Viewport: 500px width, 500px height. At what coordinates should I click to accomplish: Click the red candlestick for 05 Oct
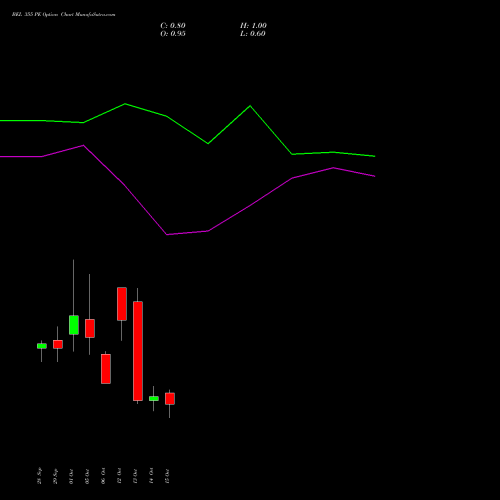90,328
